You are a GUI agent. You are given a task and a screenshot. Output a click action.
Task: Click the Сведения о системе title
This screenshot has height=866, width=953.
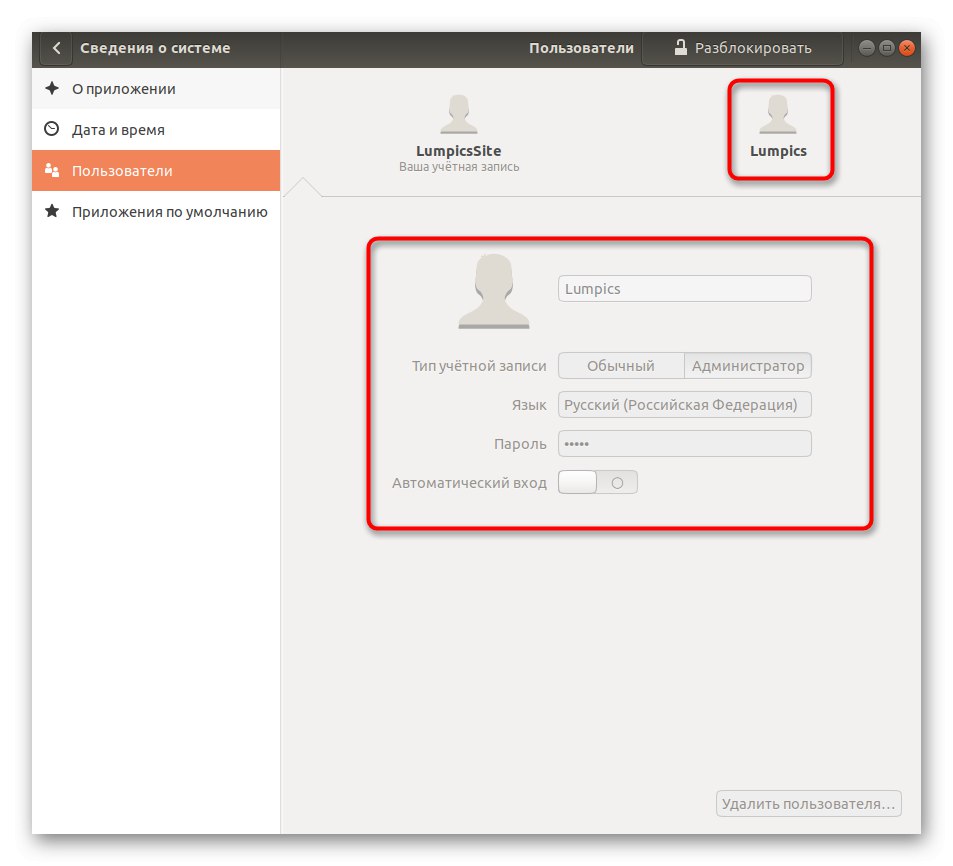pos(155,48)
